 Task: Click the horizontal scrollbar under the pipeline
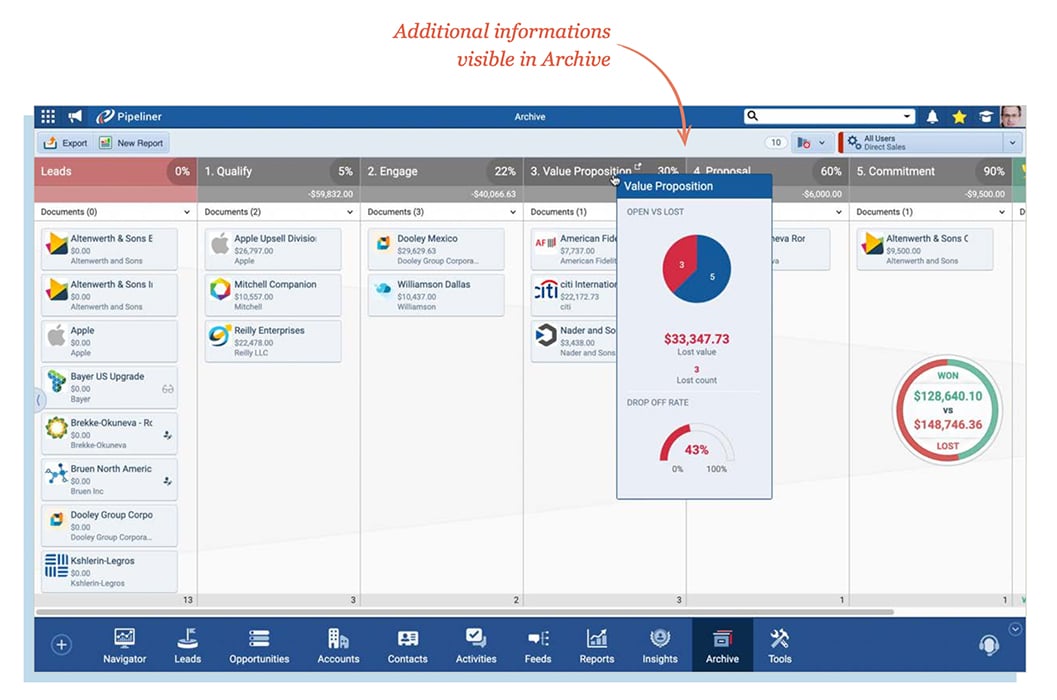465,612
